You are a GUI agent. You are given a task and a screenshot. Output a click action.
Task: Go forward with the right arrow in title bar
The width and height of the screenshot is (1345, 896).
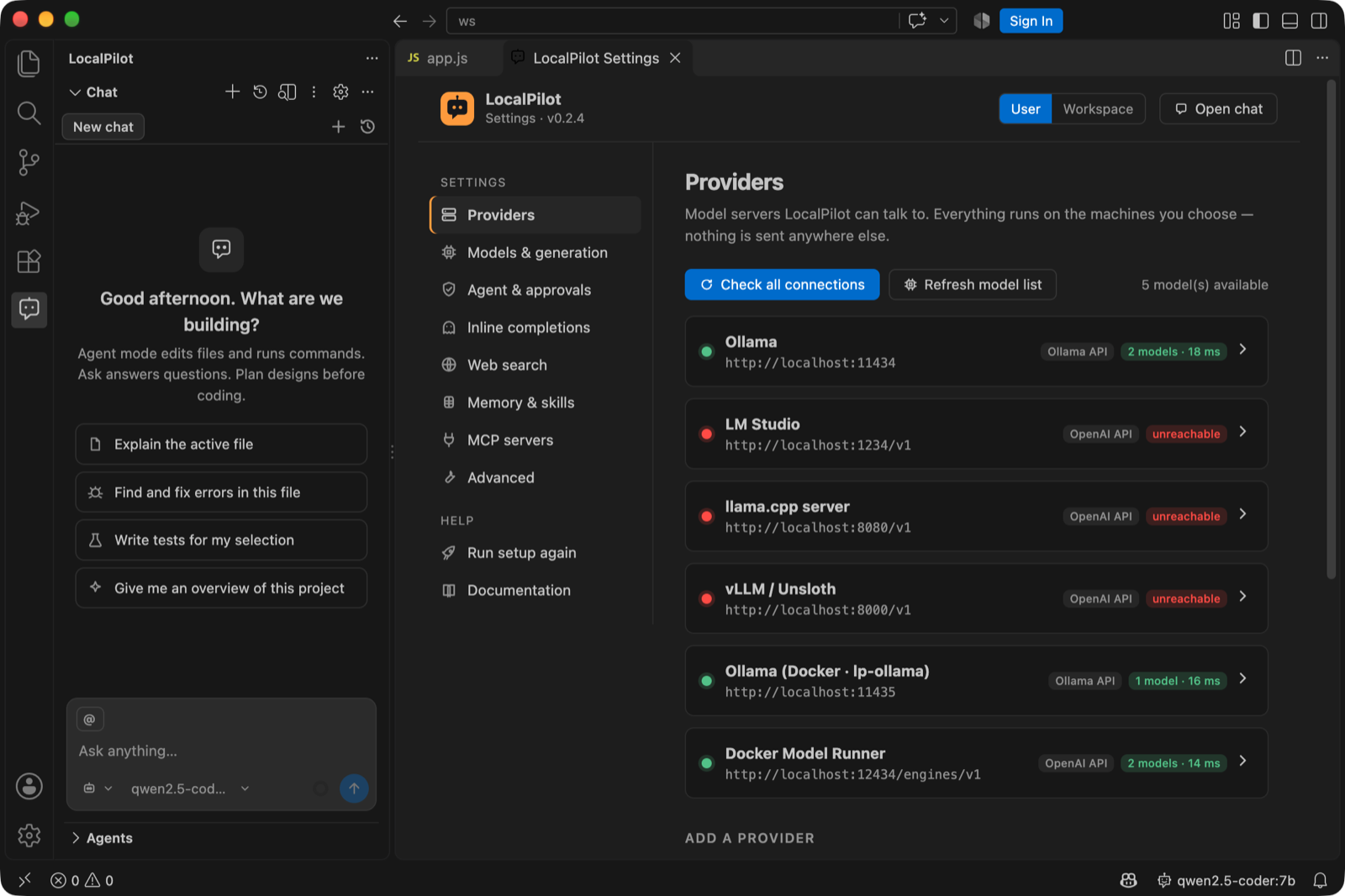(x=430, y=21)
